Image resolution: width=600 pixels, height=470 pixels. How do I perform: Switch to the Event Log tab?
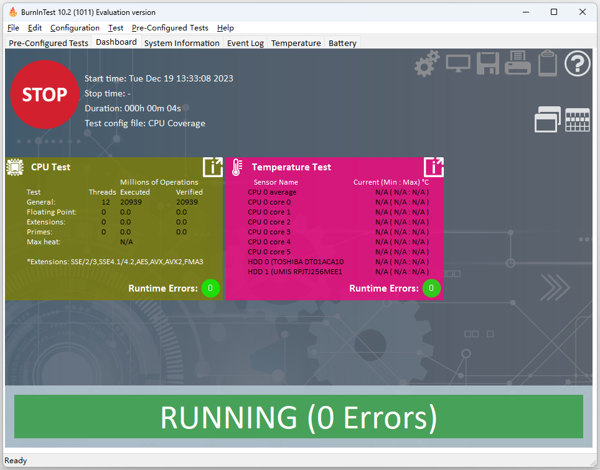coord(245,43)
